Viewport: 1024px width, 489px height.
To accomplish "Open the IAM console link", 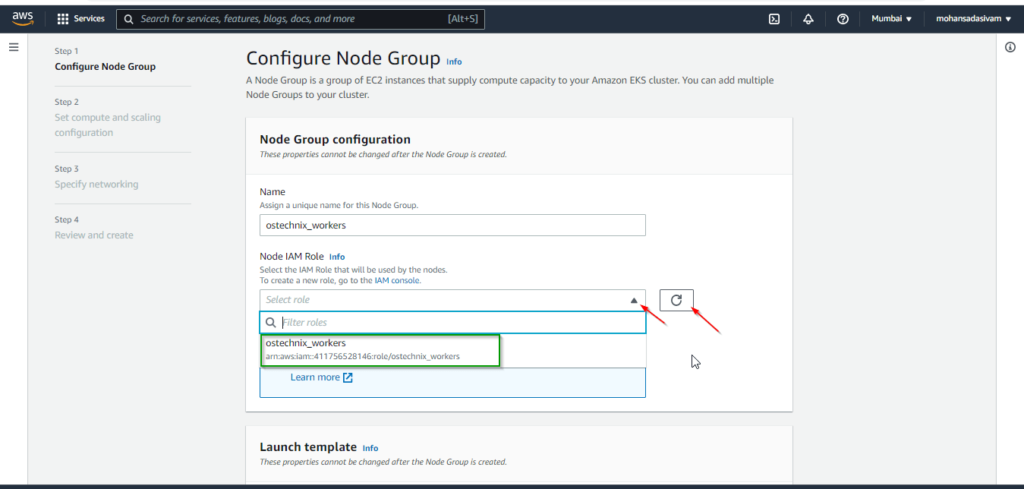I will [x=398, y=280].
